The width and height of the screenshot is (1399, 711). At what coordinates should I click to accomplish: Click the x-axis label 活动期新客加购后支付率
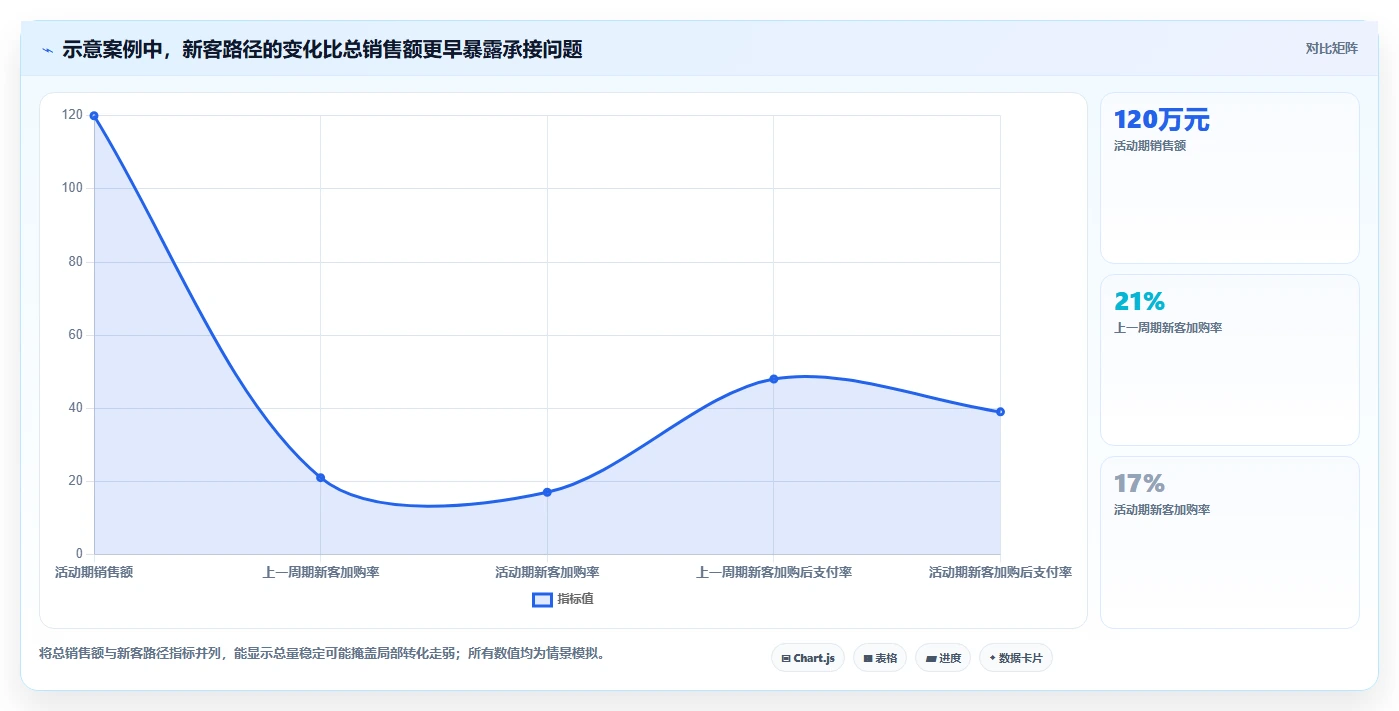1000,573
